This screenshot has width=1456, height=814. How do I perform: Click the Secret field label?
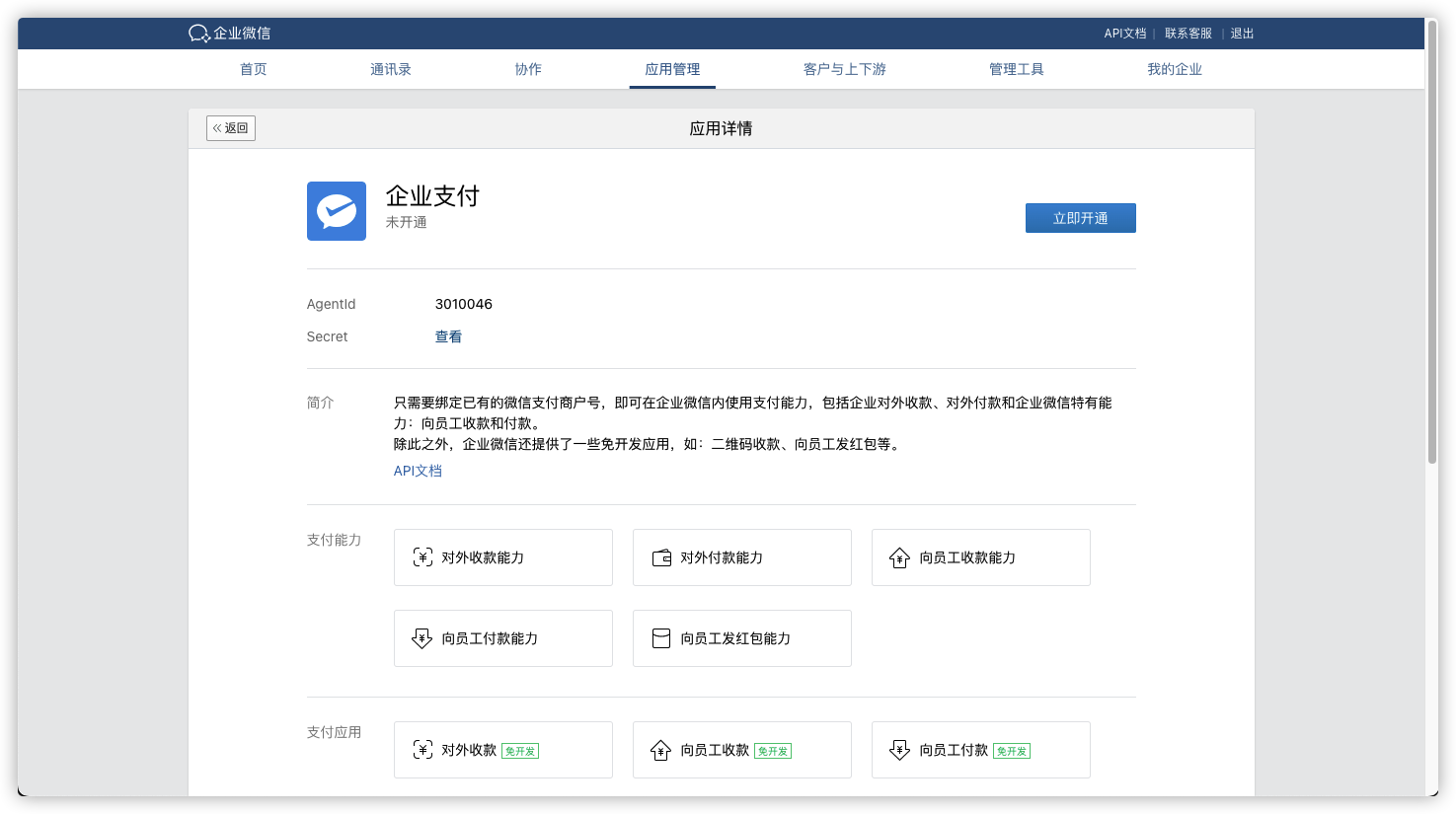(x=328, y=336)
